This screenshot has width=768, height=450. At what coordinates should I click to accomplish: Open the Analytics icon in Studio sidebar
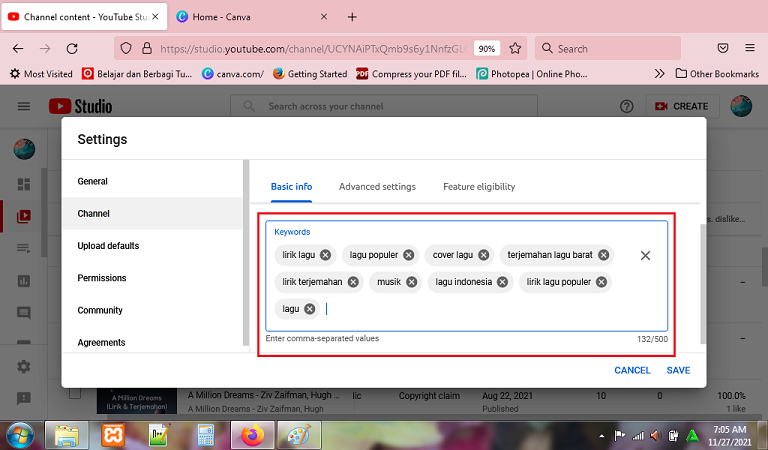pyautogui.click(x=24, y=281)
